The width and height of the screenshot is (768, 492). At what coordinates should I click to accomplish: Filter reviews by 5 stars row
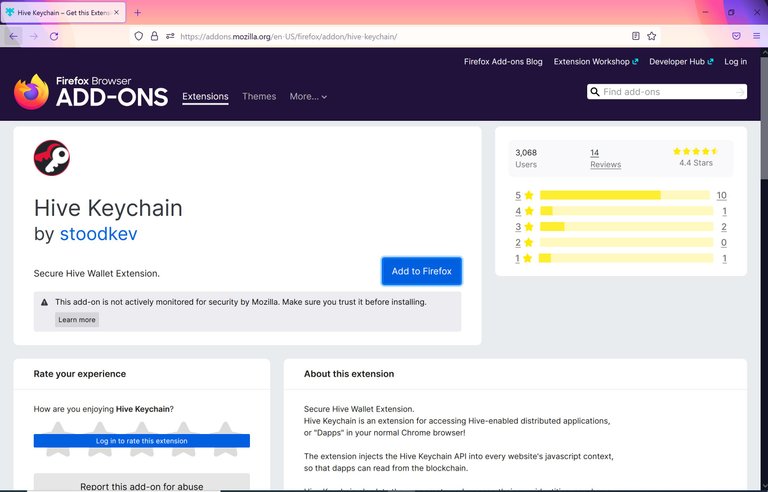pyautogui.click(x=621, y=195)
